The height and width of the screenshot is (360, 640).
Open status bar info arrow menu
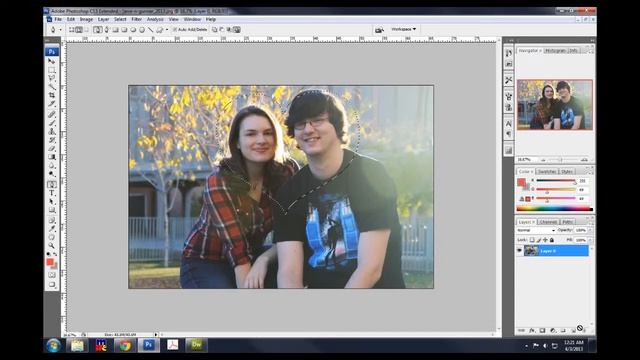pos(156,335)
